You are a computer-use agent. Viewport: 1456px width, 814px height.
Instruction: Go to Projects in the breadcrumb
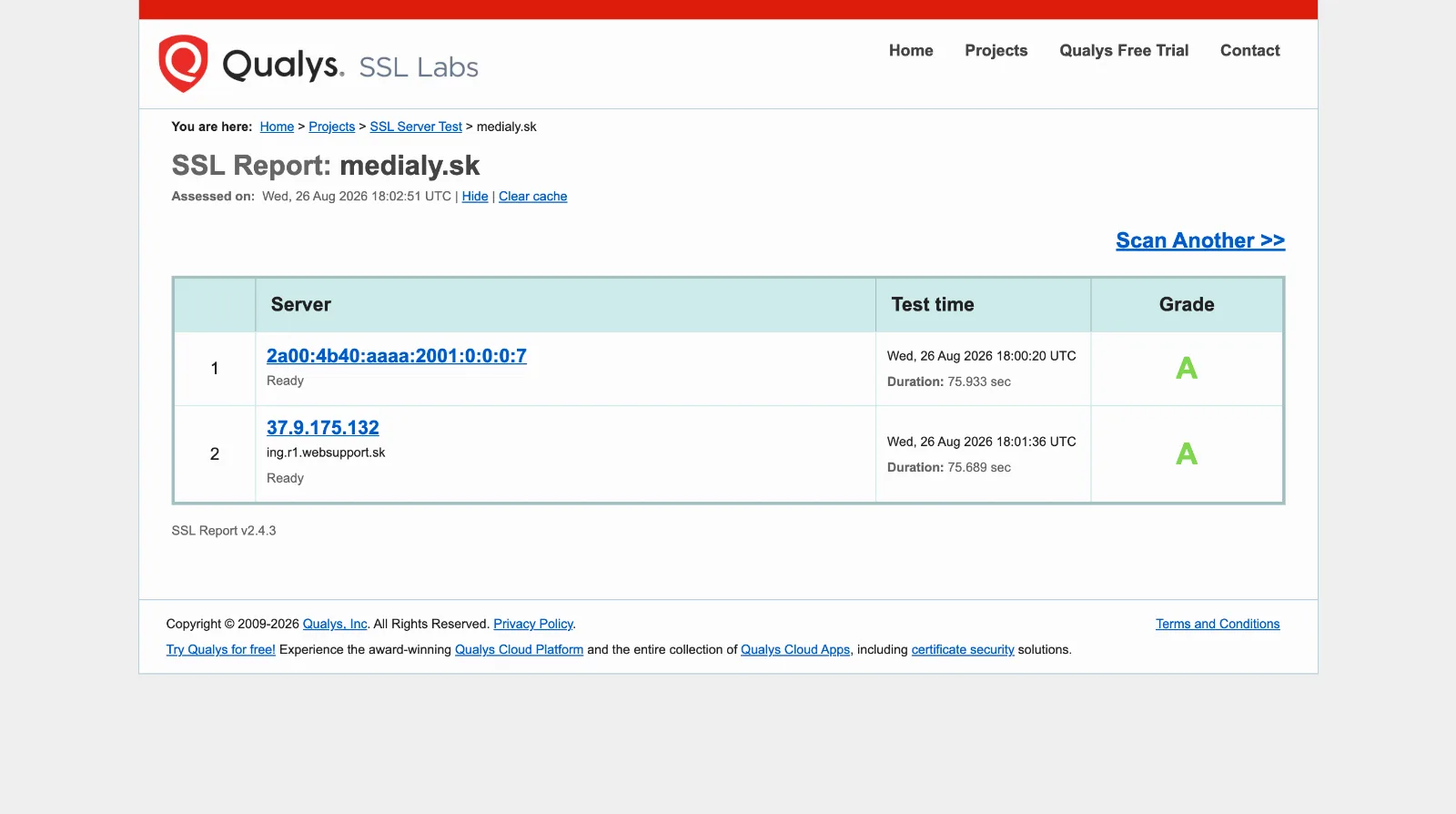(x=331, y=127)
